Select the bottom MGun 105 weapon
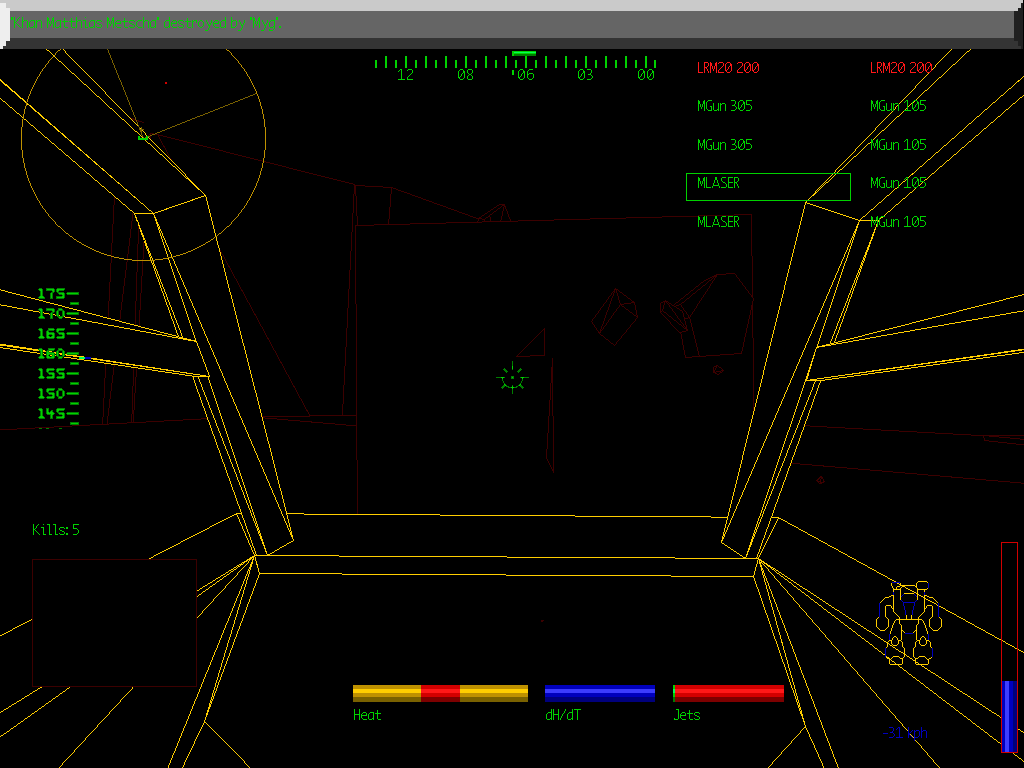 897,222
